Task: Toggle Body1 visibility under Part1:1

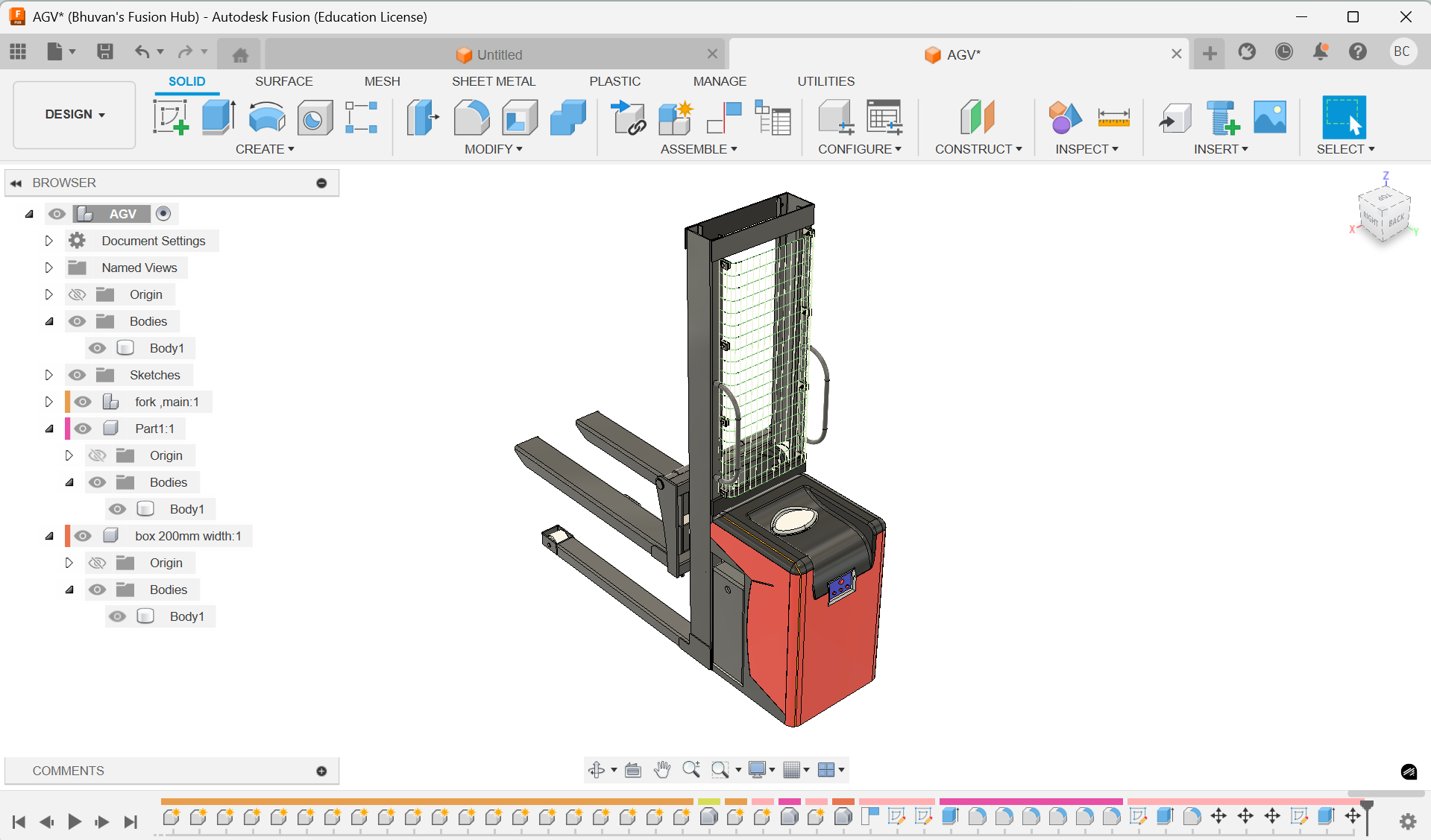Action: coord(117,509)
